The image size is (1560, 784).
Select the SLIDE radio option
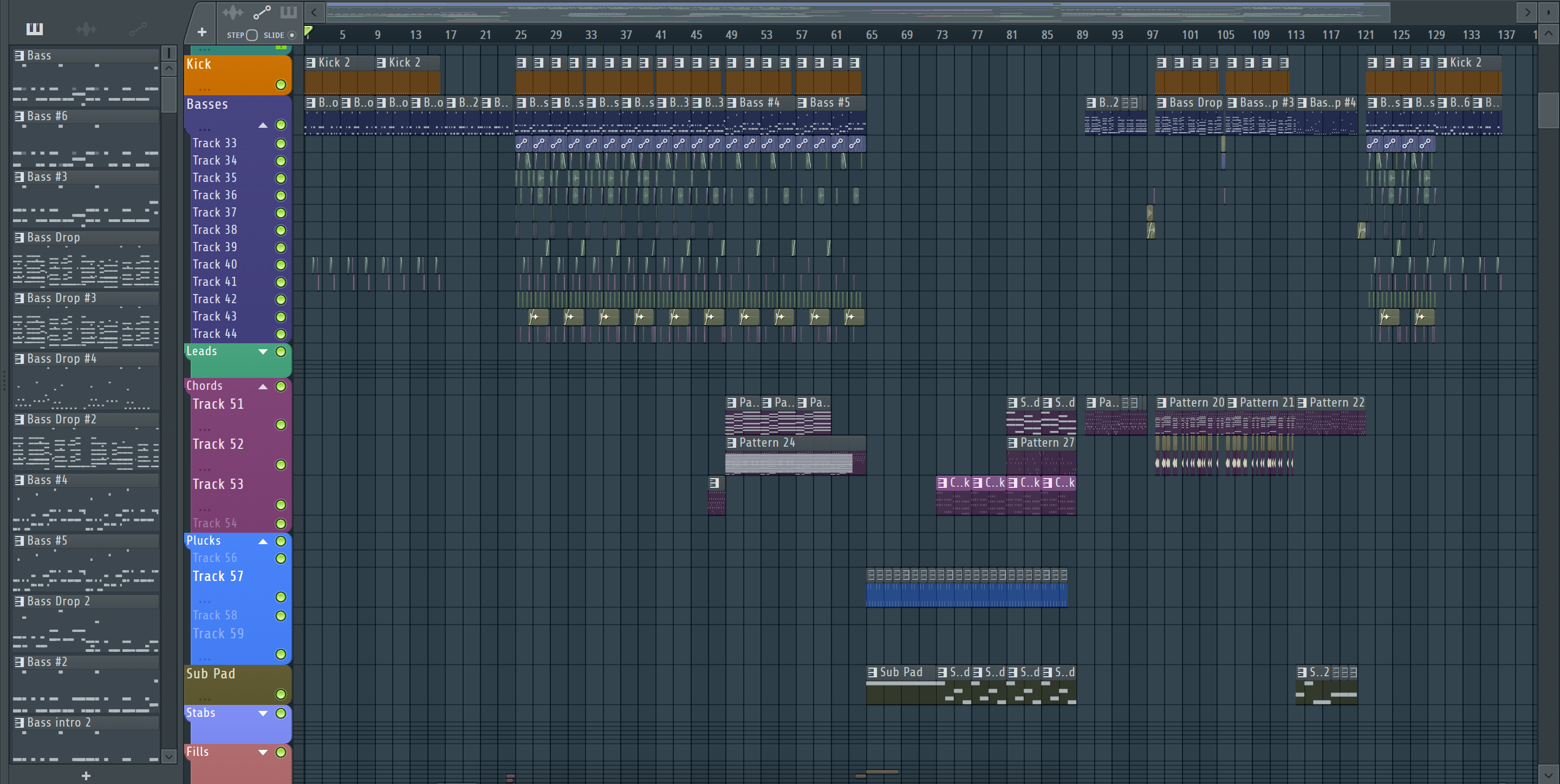point(292,35)
